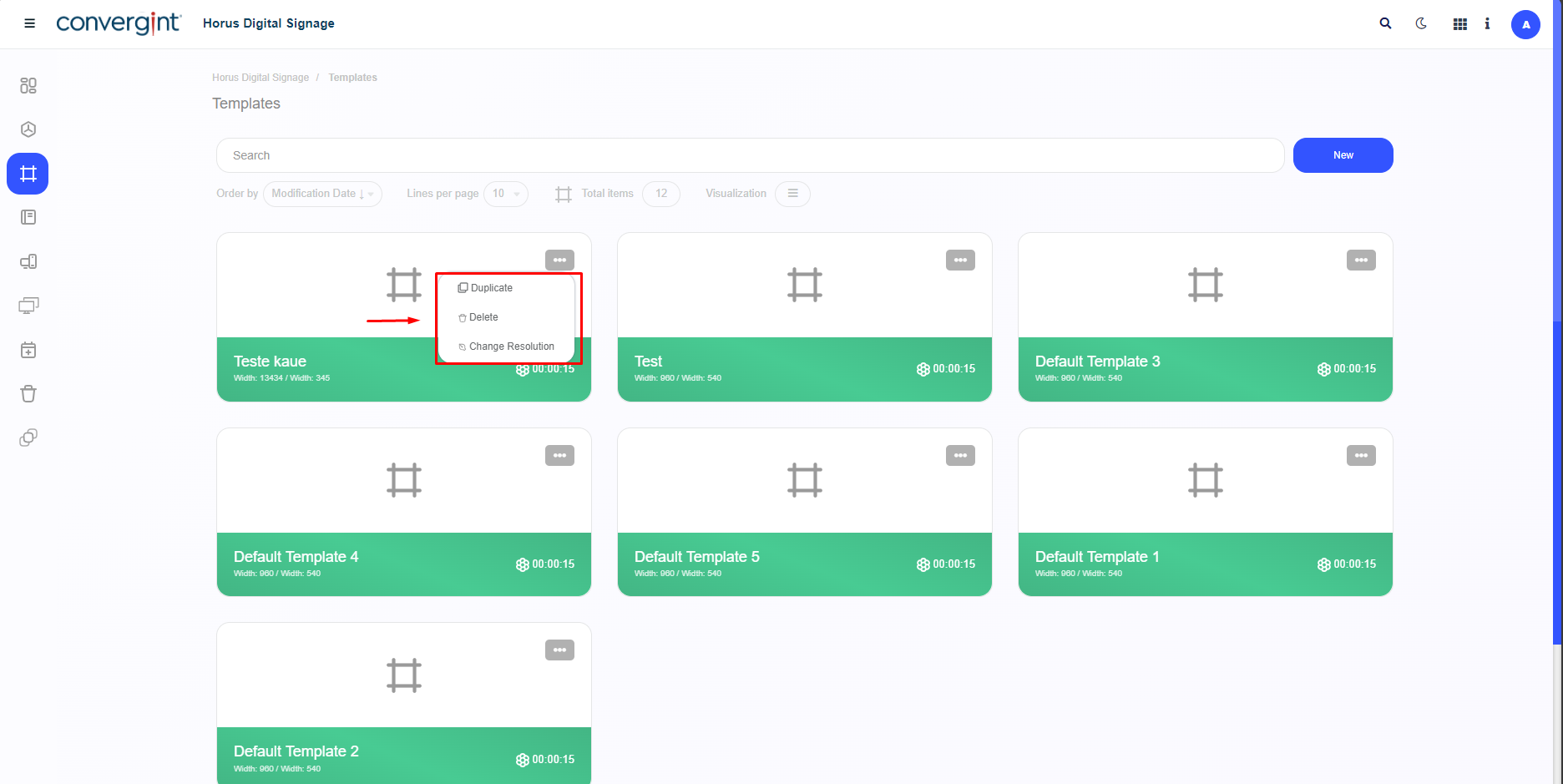Click Horus Digital Signage breadcrumb link
Image resolution: width=1563 pixels, height=784 pixels.
260,78
